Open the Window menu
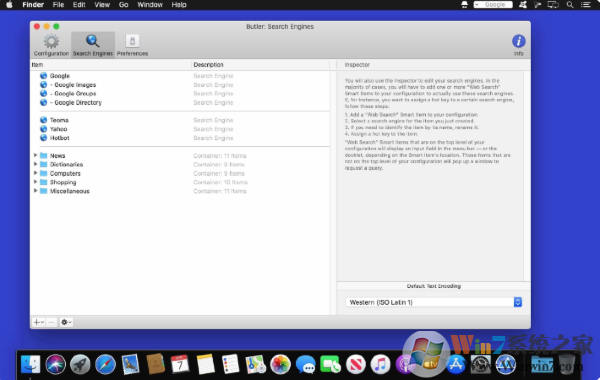Viewport: 600px width, 380px height. [x=150, y=5]
